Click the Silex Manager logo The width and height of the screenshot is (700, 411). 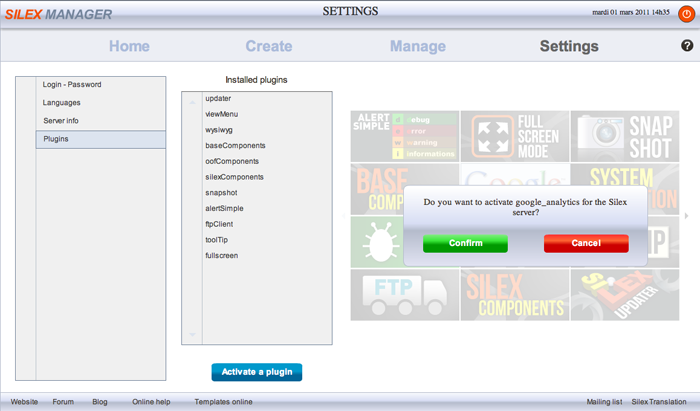click(x=58, y=14)
